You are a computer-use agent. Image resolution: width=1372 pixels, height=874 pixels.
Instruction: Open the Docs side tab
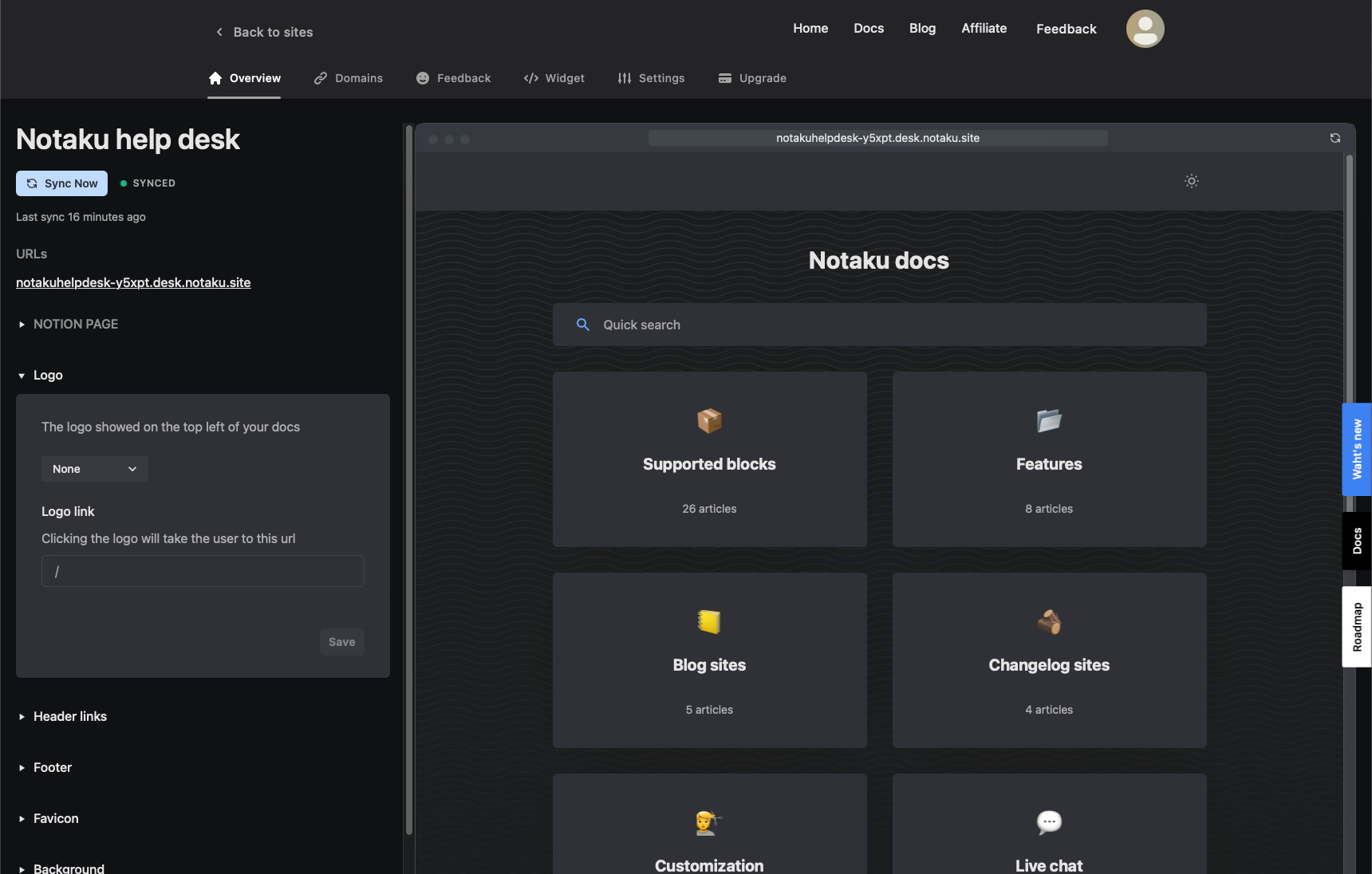[1357, 541]
